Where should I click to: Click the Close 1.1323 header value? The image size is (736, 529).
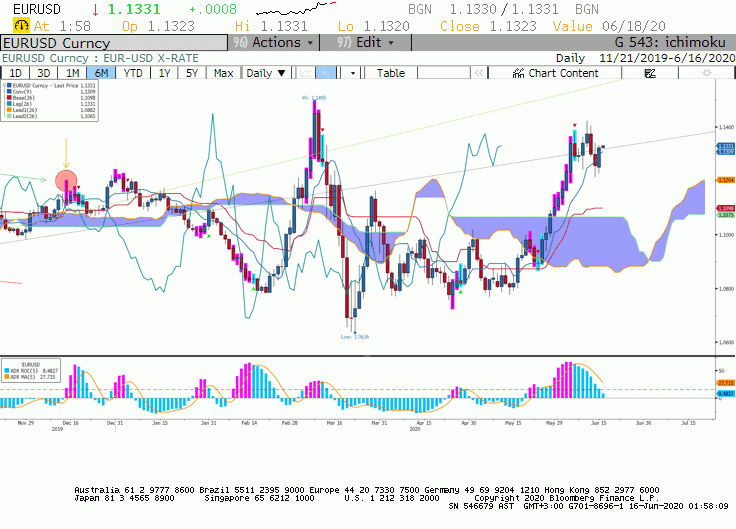(488, 26)
